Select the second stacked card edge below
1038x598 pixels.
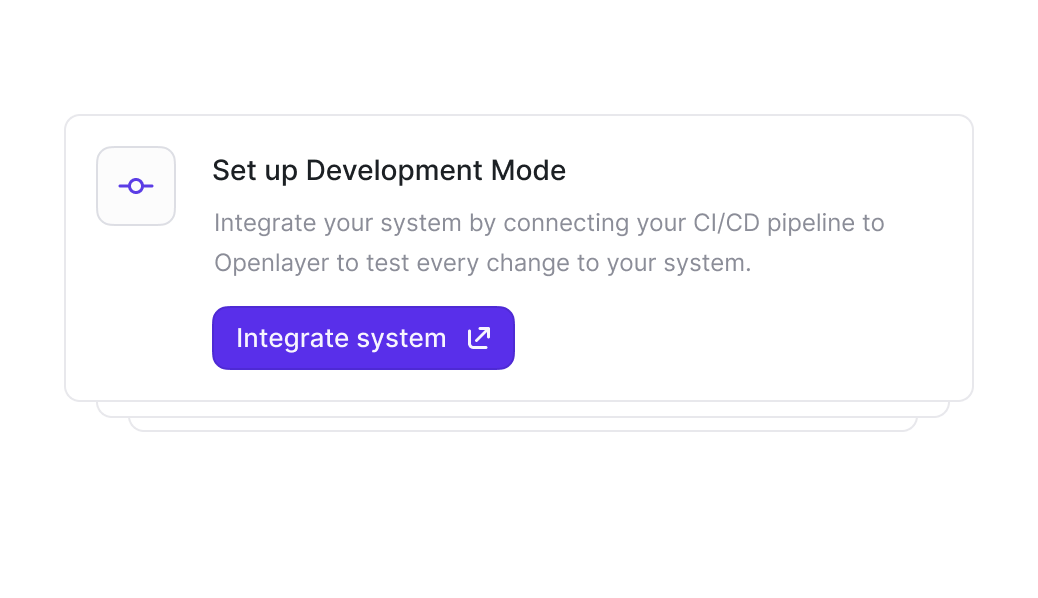[523, 410]
